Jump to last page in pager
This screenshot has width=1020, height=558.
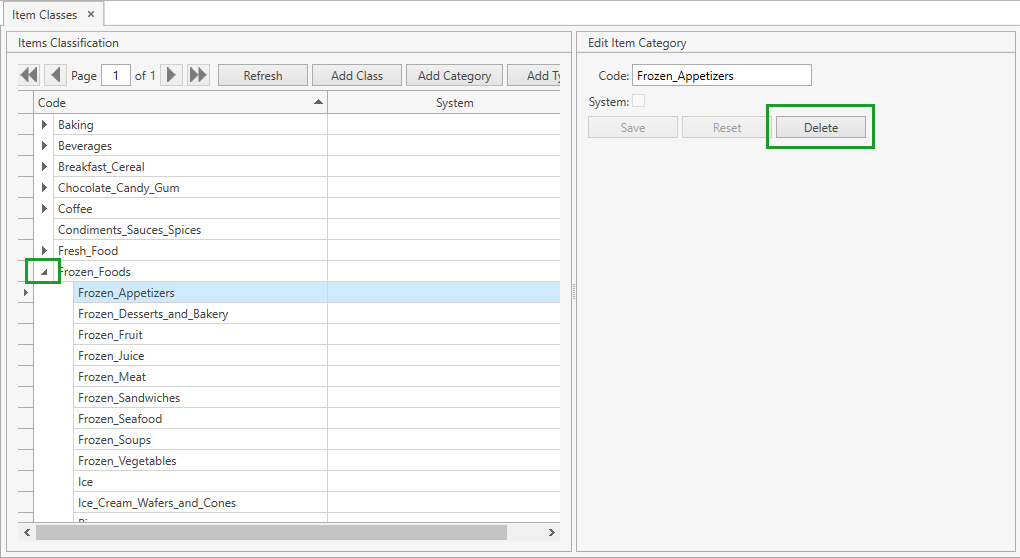pyautogui.click(x=198, y=75)
